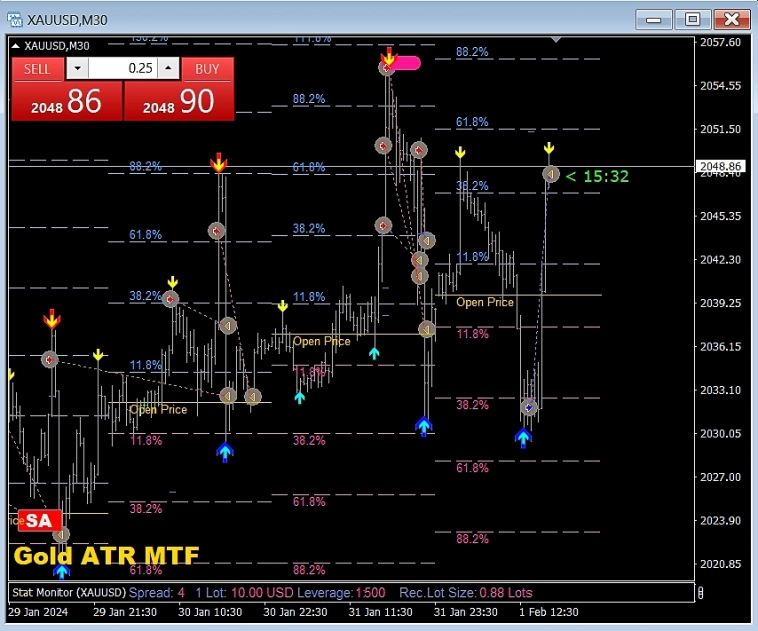Click the cyan up arrow near 31 Jan 11:30

(374, 352)
